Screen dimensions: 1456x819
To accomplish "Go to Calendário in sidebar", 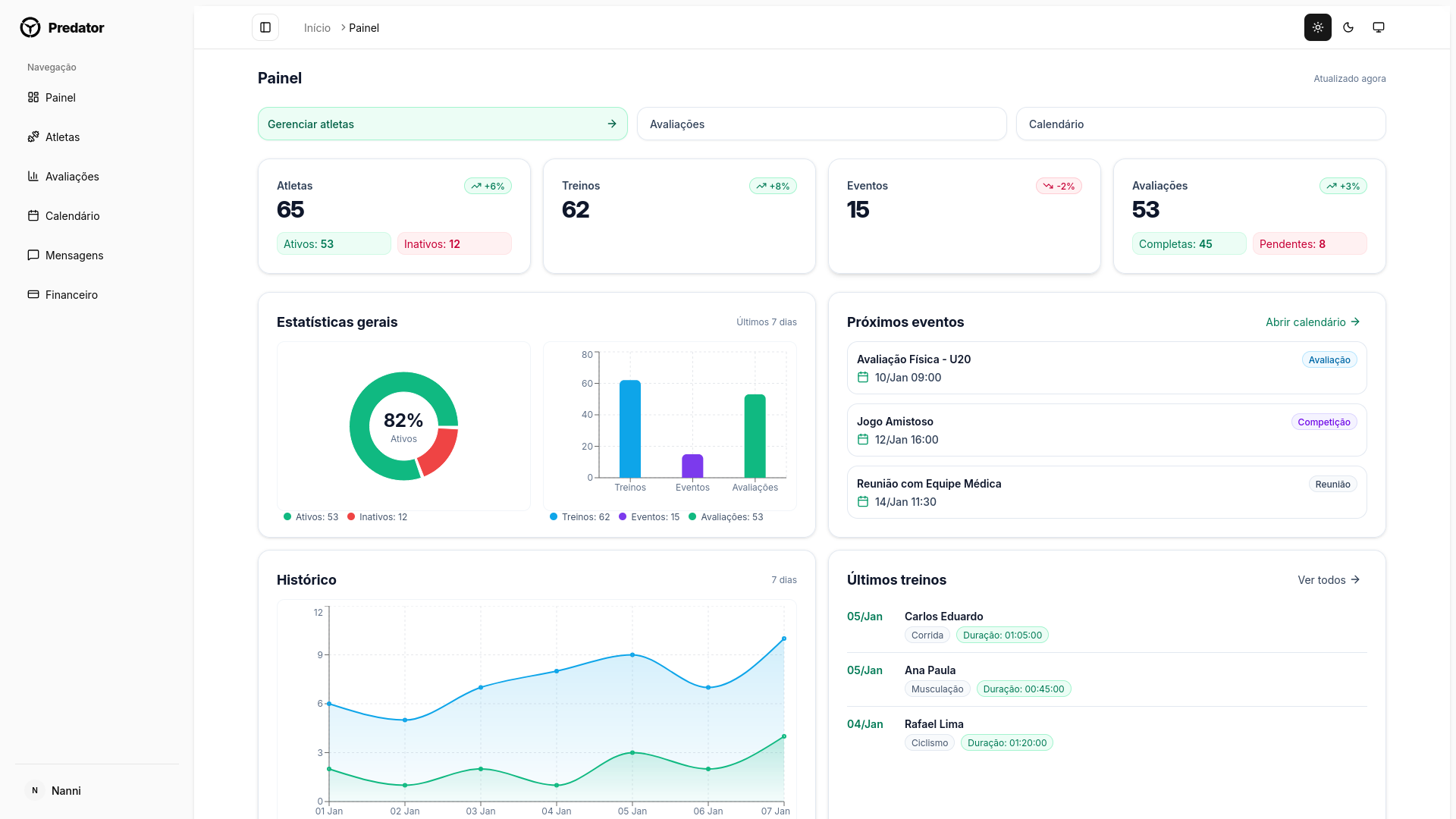I will (72, 216).
